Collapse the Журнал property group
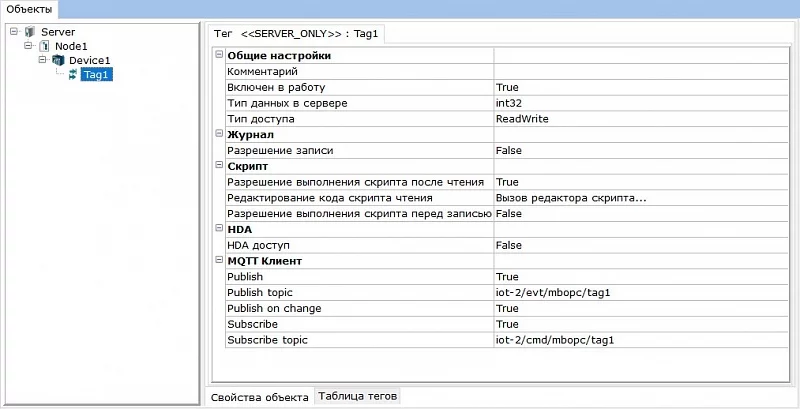The image size is (800, 409). 219,134
